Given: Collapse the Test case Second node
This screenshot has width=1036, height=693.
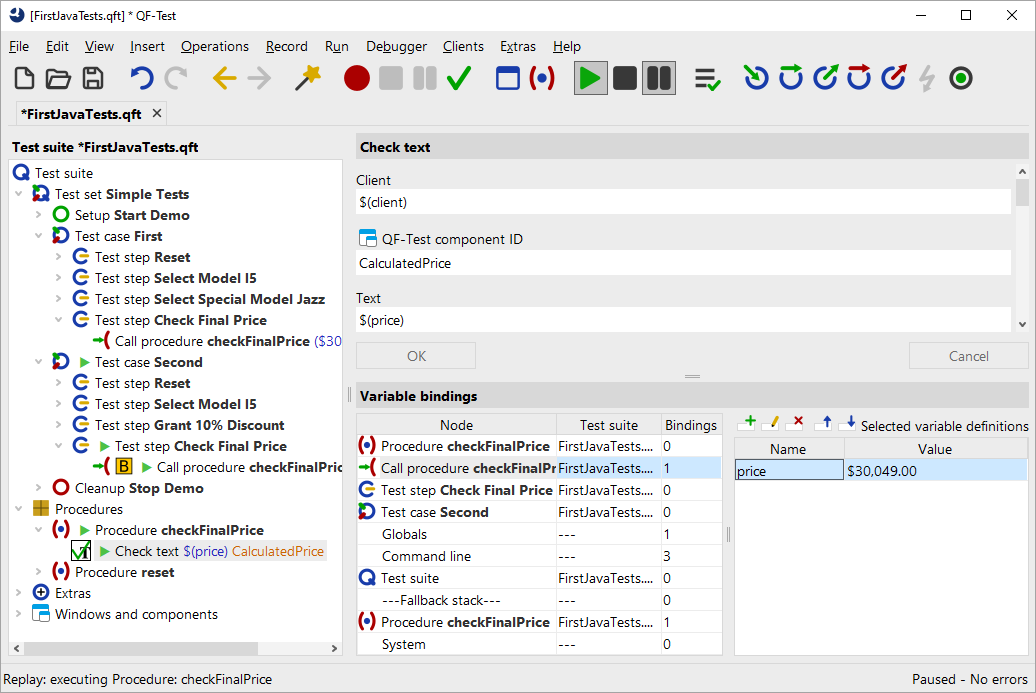Looking at the screenshot, I should point(38,362).
